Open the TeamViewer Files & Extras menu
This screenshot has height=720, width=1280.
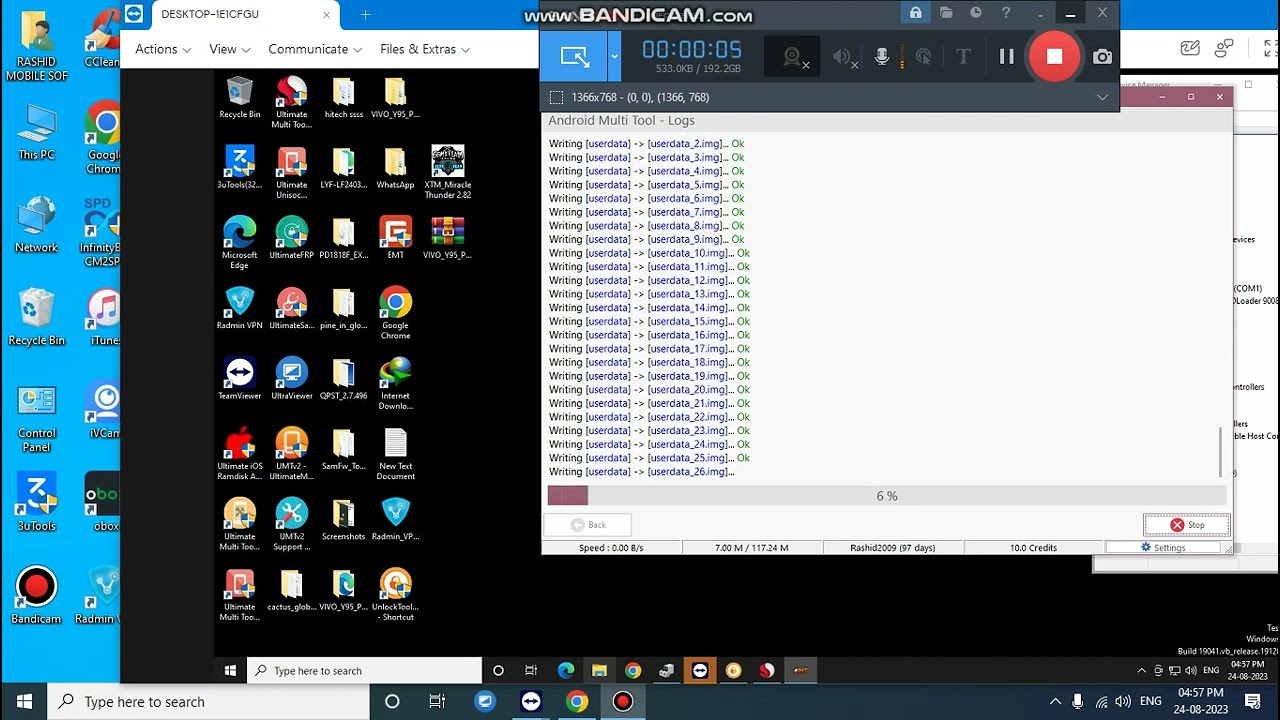[x=425, y=49]
